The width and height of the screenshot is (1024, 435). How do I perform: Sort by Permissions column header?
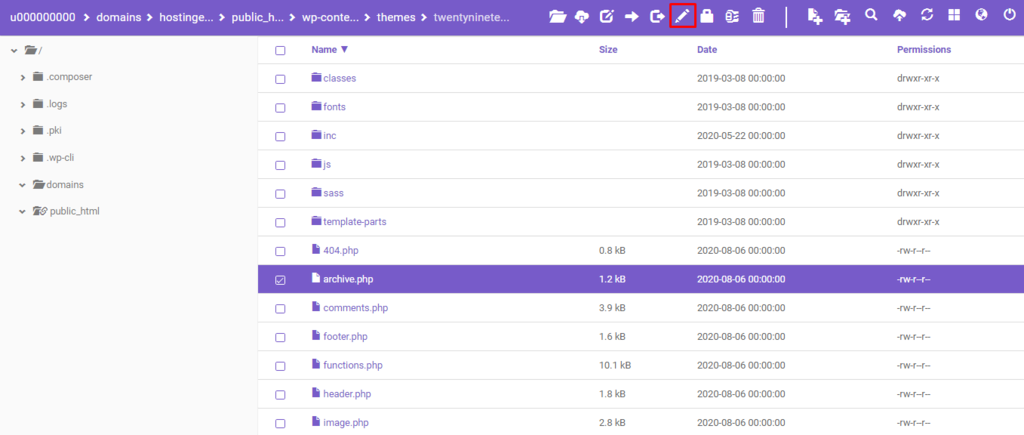pos(924,50)
